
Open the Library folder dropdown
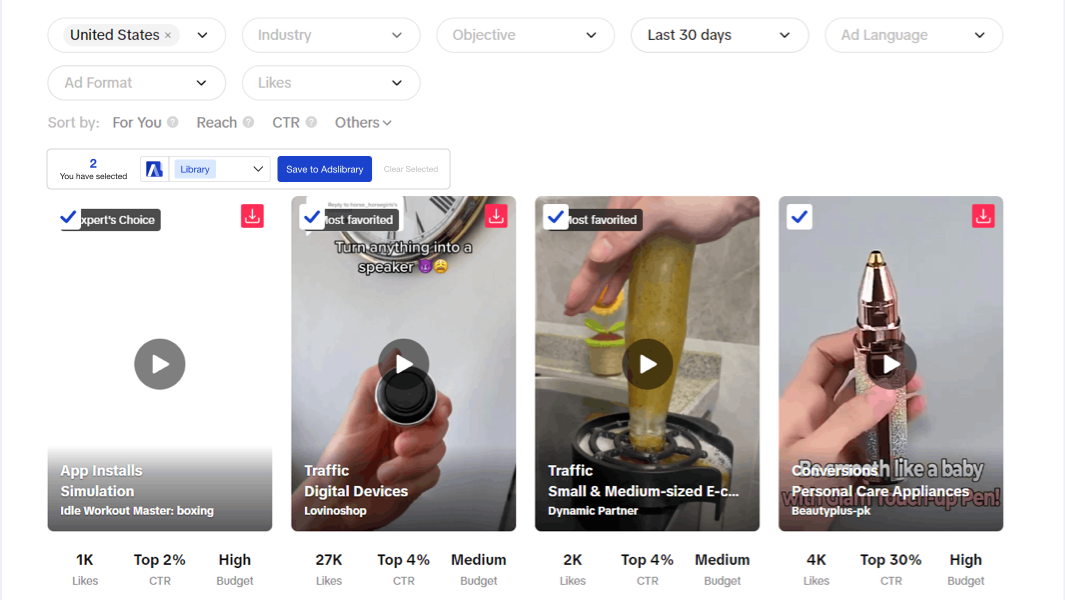220,169
